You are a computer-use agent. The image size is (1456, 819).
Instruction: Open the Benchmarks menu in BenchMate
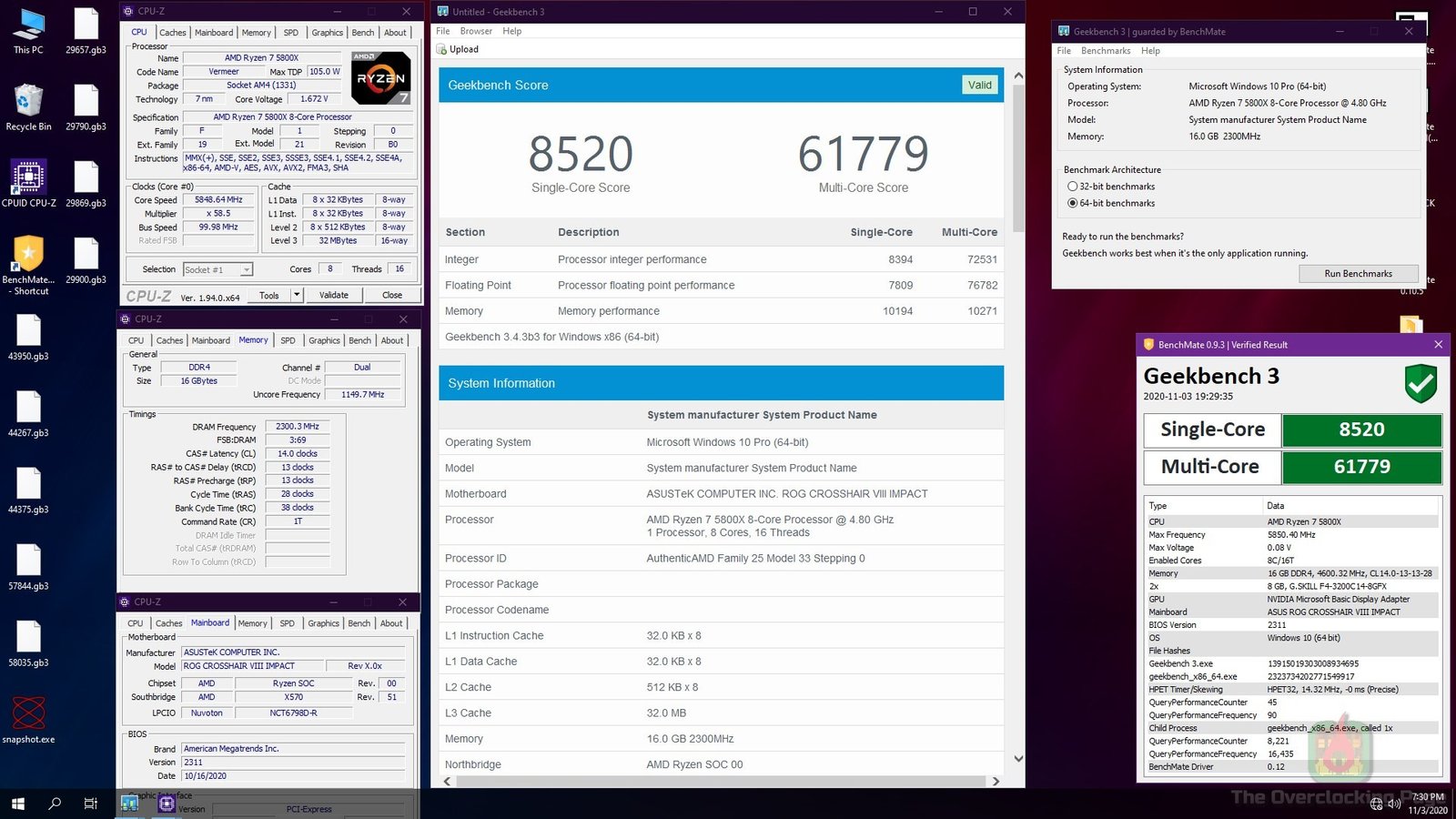pos(1106,50)
